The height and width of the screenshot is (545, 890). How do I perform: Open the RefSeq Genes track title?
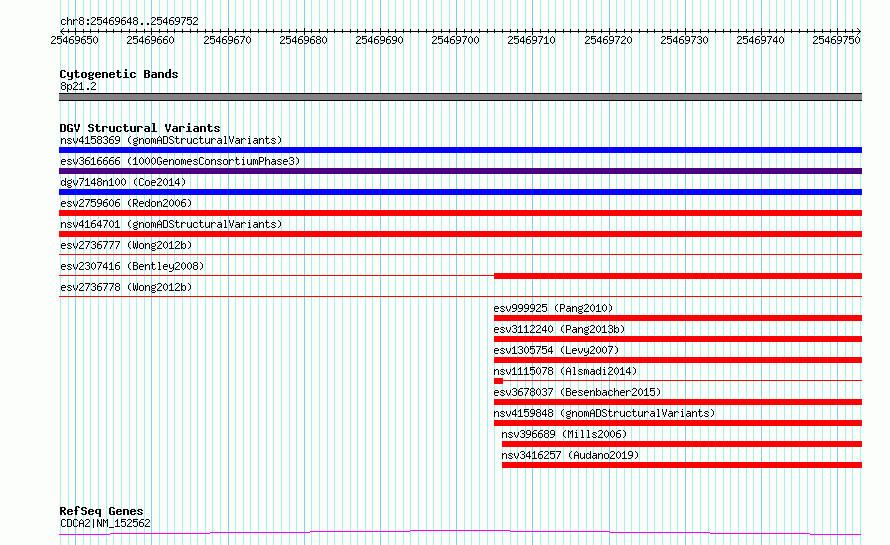[101, 511]
